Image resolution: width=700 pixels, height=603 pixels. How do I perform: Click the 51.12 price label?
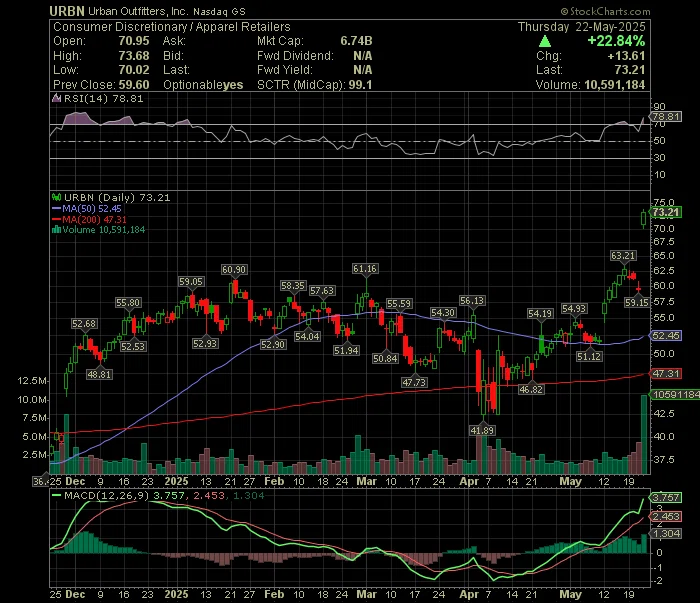(589, 356)
